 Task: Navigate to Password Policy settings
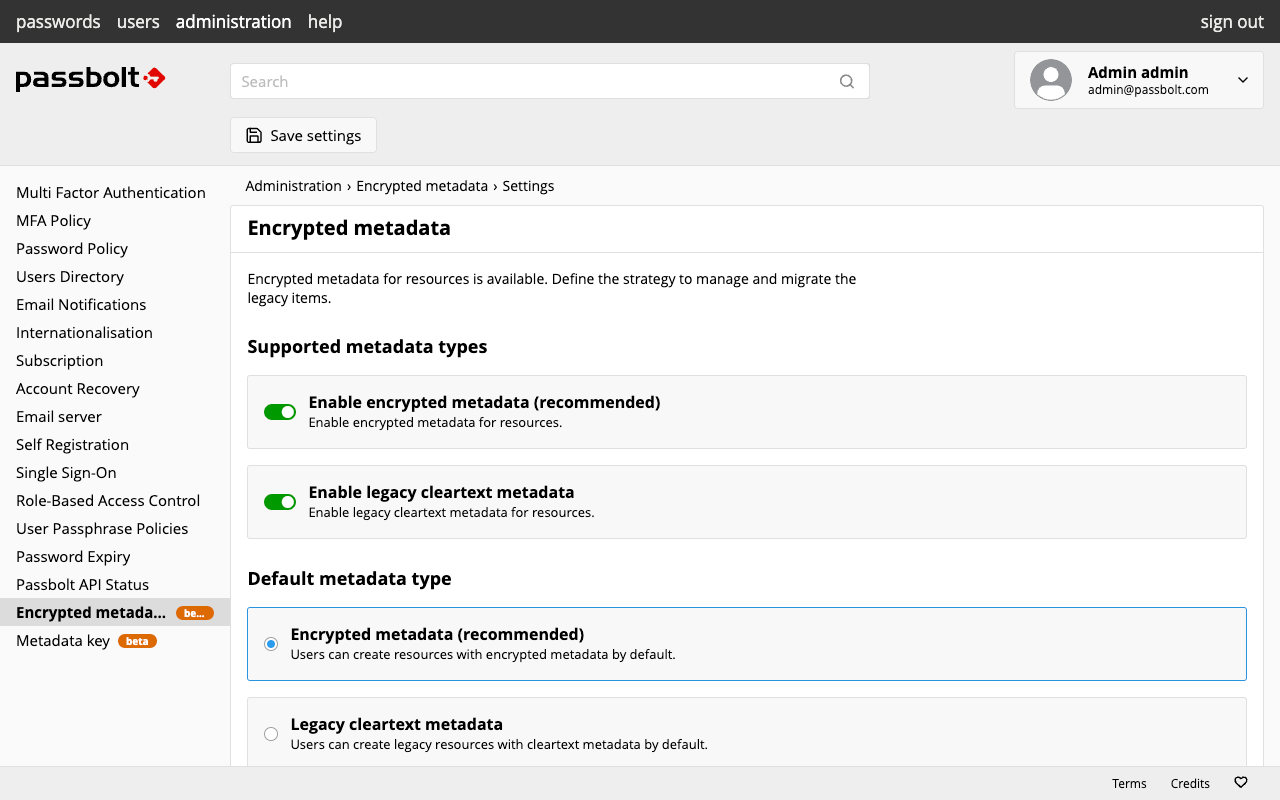(x=72, y=249)
